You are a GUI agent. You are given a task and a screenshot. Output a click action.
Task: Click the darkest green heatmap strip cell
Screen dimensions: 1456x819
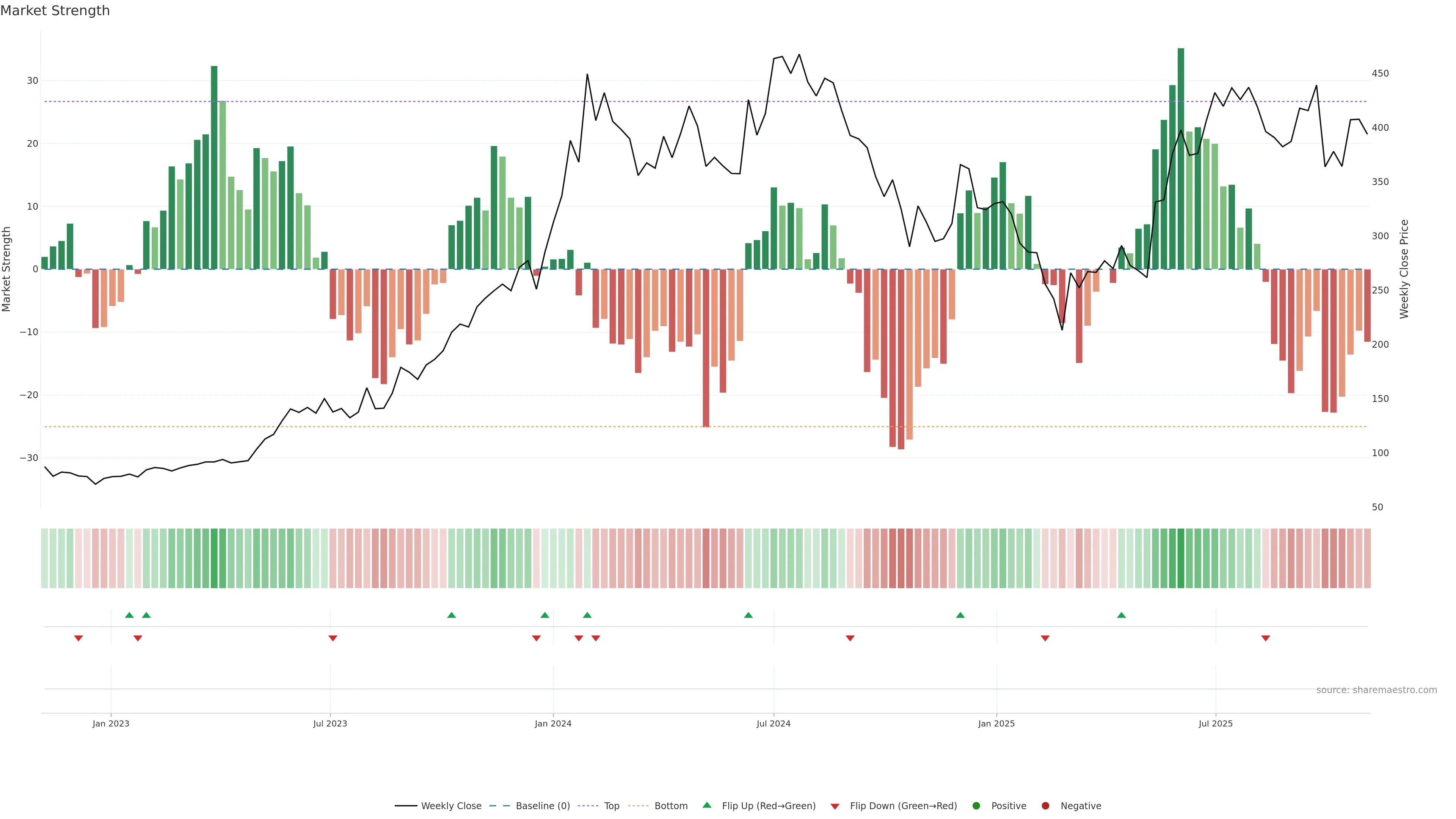[x=1181, y=559]
